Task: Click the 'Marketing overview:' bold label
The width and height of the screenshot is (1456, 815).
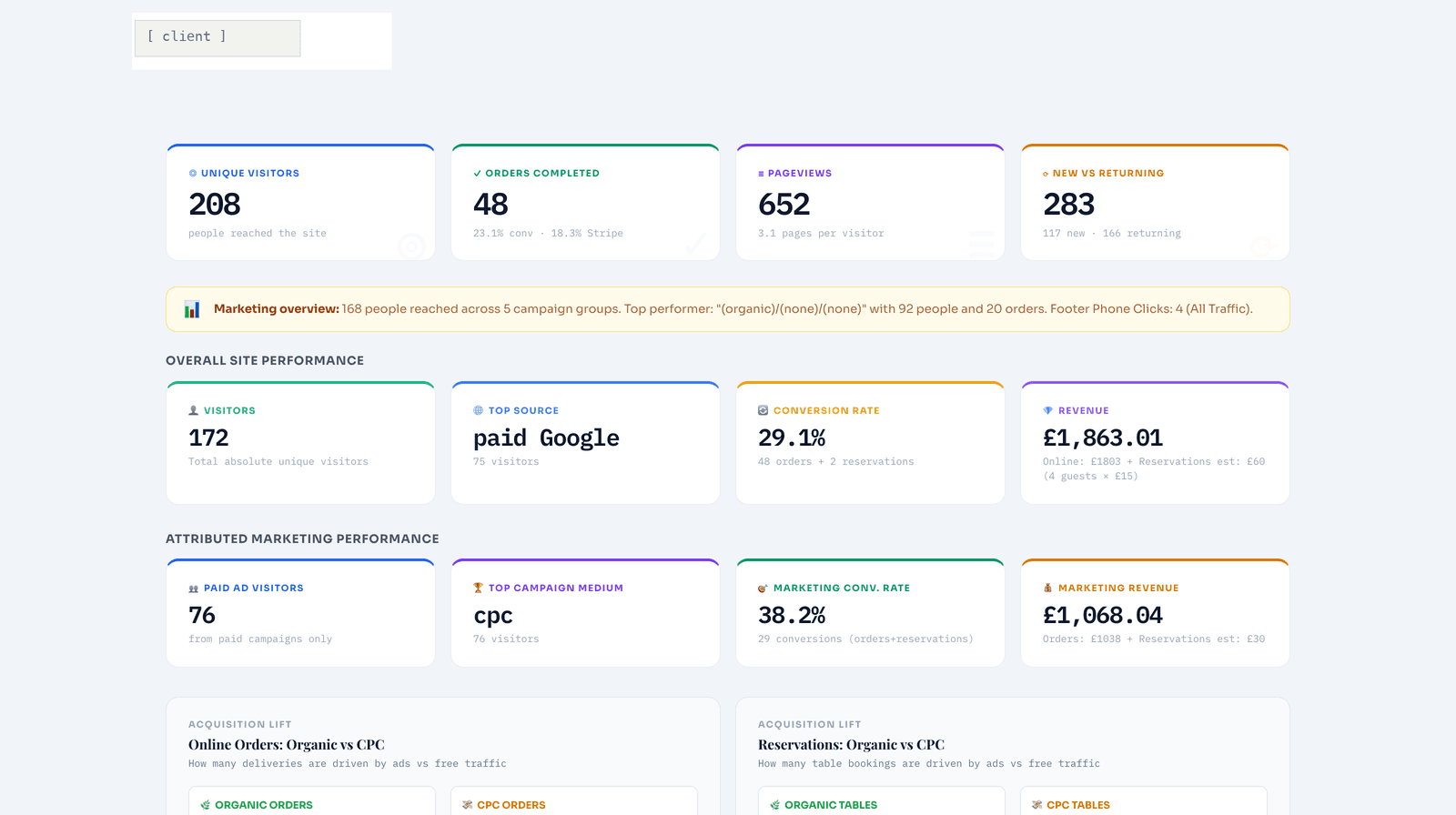Action: pyautogui.click(x=277, y=309)
